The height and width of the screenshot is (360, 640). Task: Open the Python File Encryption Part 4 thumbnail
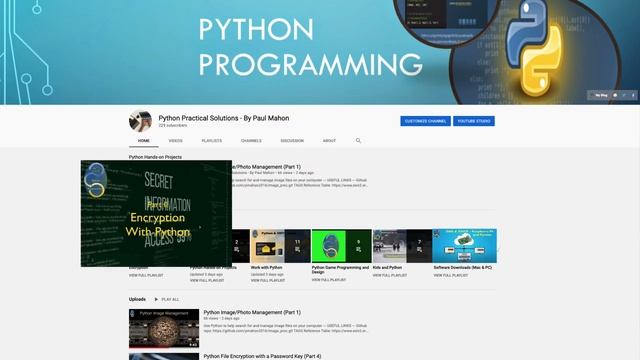pyautogui.click(x=164, y=357)
